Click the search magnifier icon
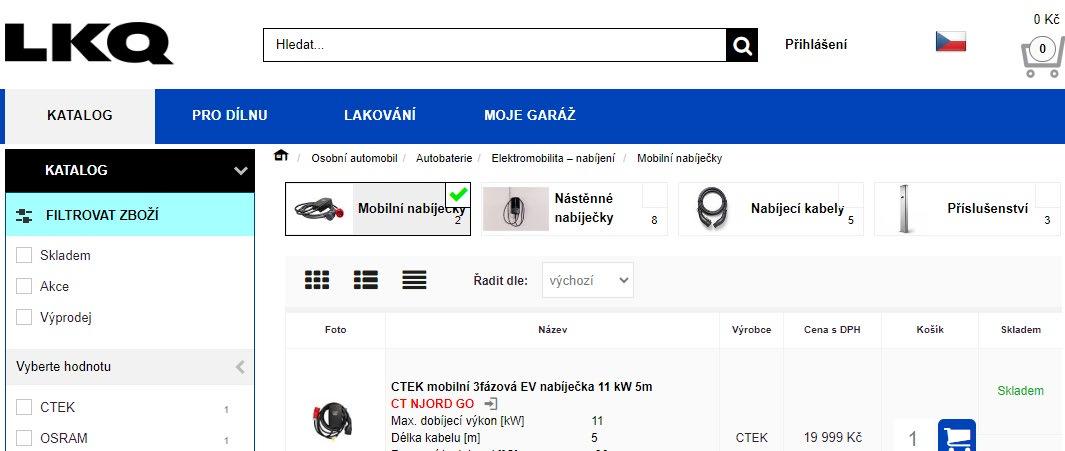 [x=742, y=46]
